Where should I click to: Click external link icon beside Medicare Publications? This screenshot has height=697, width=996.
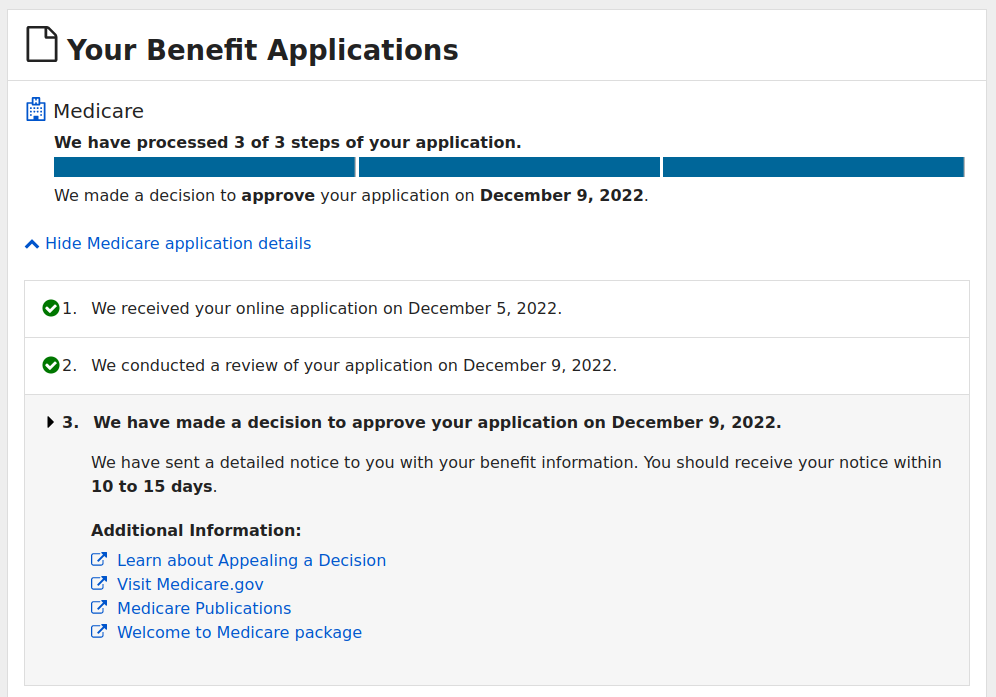98,607
